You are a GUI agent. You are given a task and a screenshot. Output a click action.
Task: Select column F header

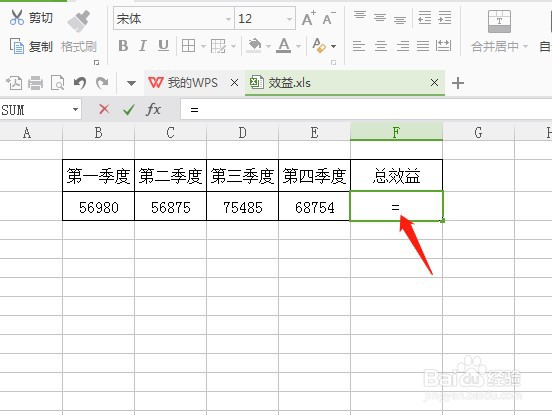pyautogui.click(x=396, y=132)
